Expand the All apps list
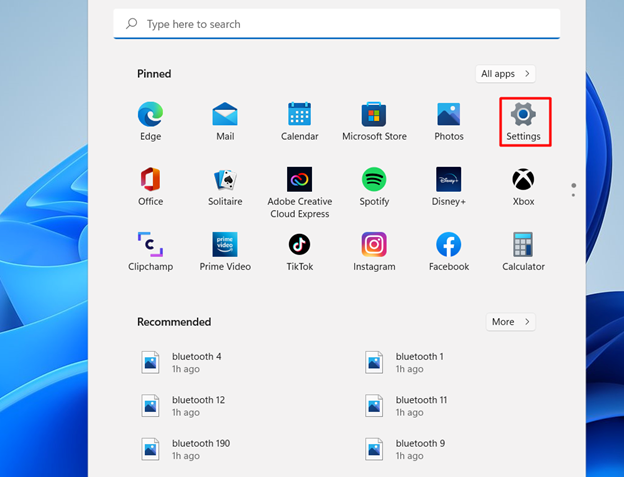This screenshot has width=624, height=477. tap(506, 74)
